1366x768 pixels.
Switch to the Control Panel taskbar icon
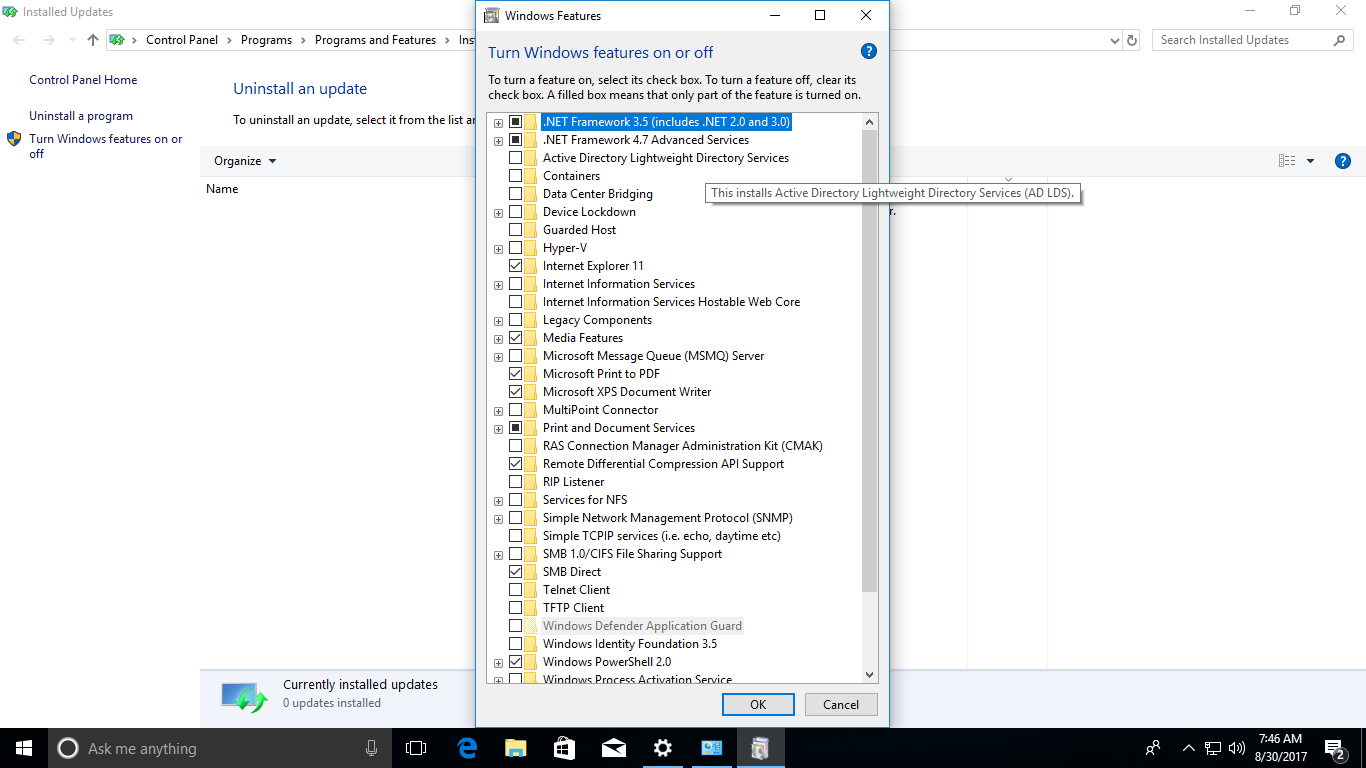coord(712,748)
